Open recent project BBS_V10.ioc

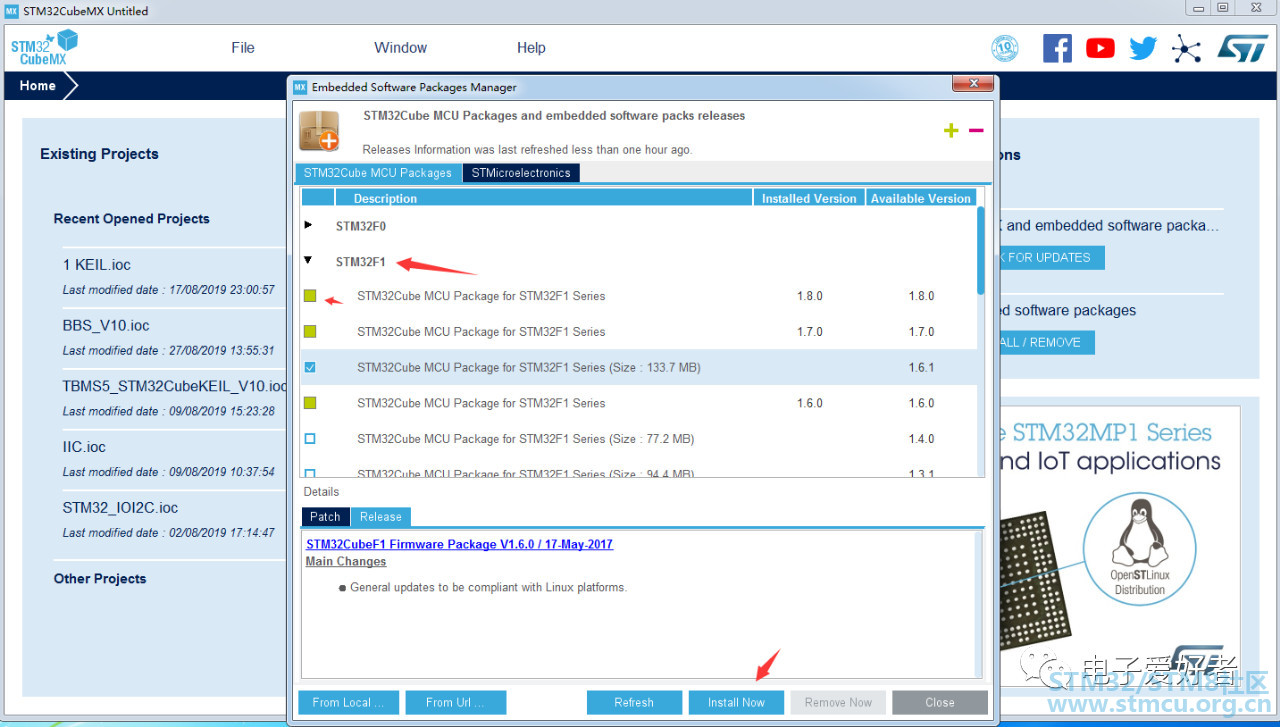coord(106,326)
